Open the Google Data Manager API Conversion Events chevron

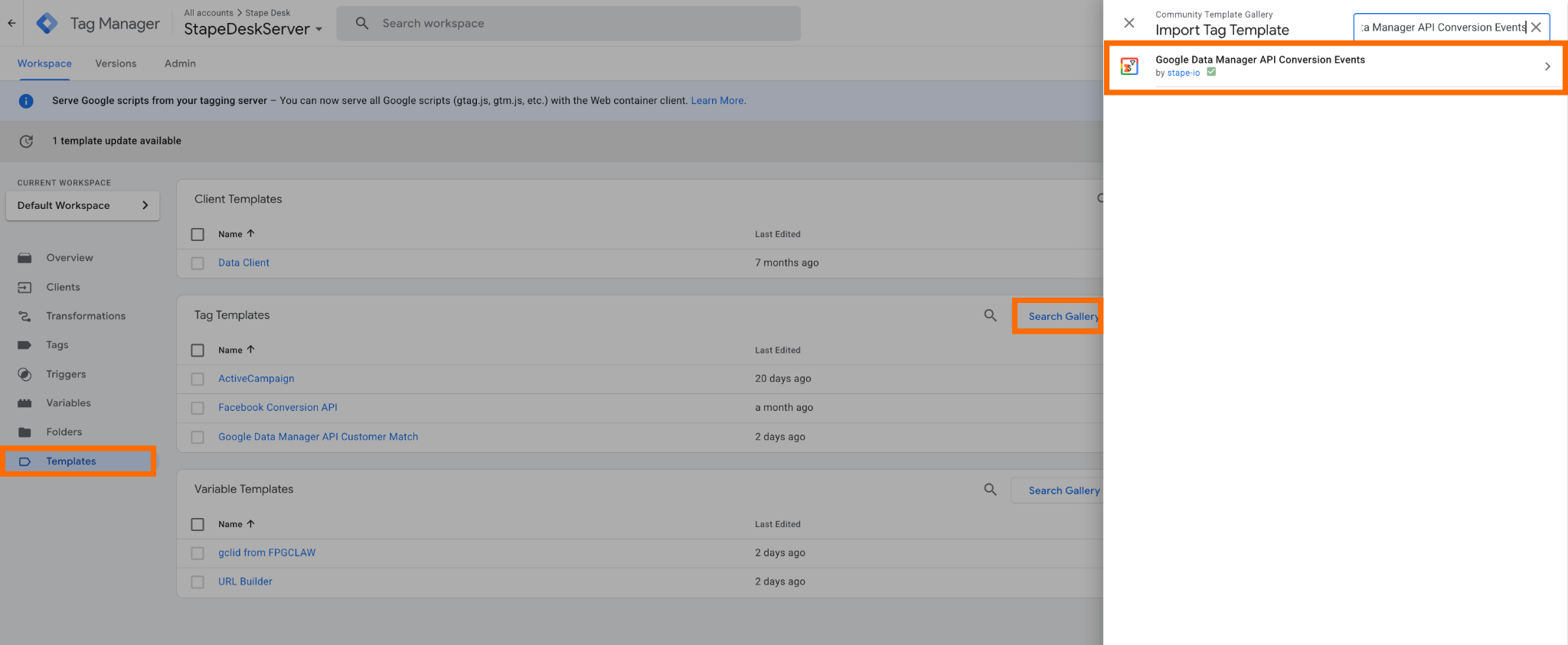[1547, 67]
